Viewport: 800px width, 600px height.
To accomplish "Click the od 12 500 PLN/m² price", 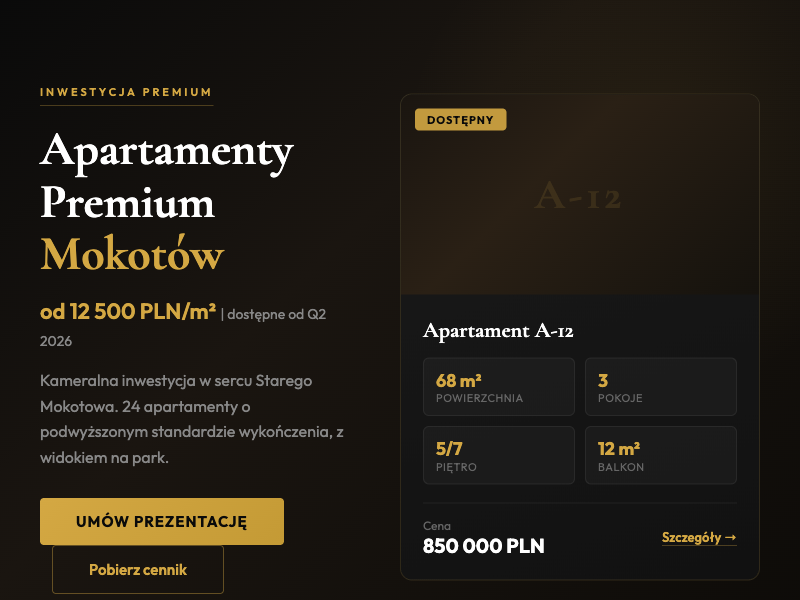I will [127, 312].
